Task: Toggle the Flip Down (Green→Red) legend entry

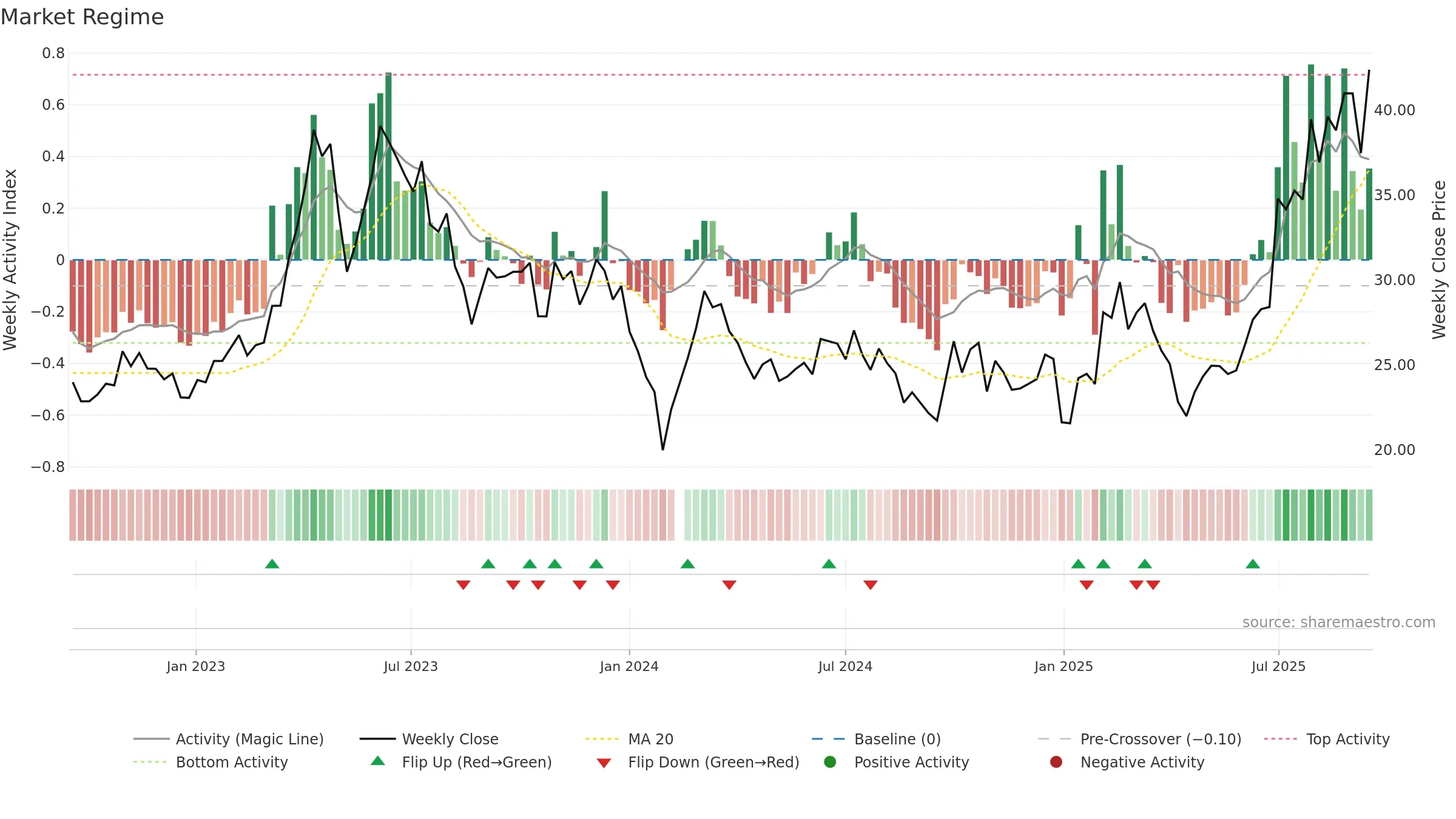Action: tap(697, 762)
